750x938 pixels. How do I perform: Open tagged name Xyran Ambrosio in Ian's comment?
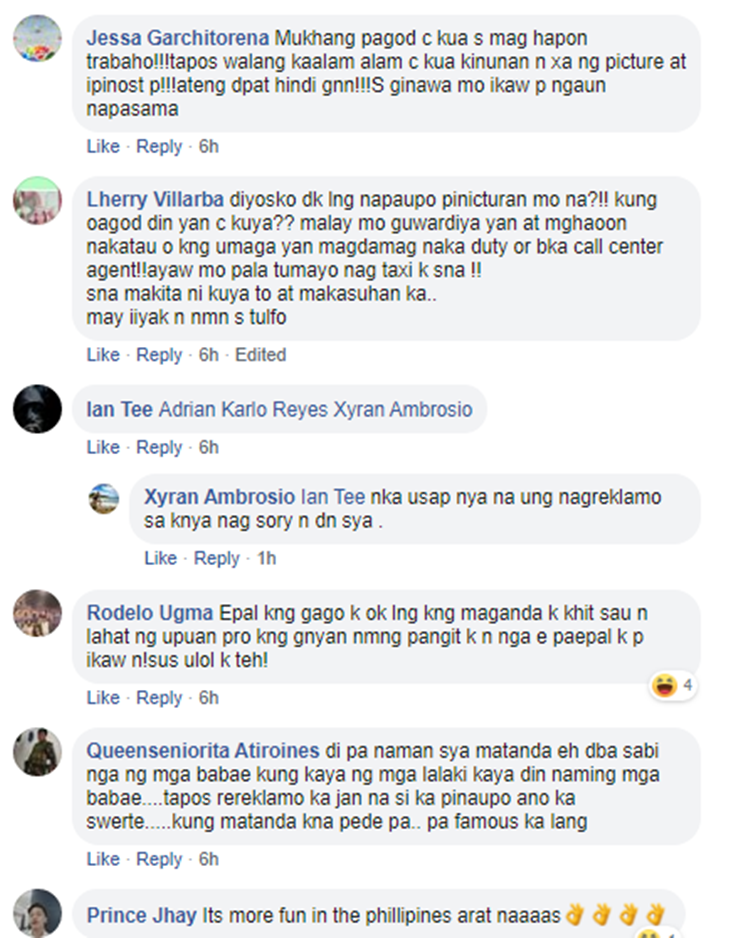tap(403, 410)
